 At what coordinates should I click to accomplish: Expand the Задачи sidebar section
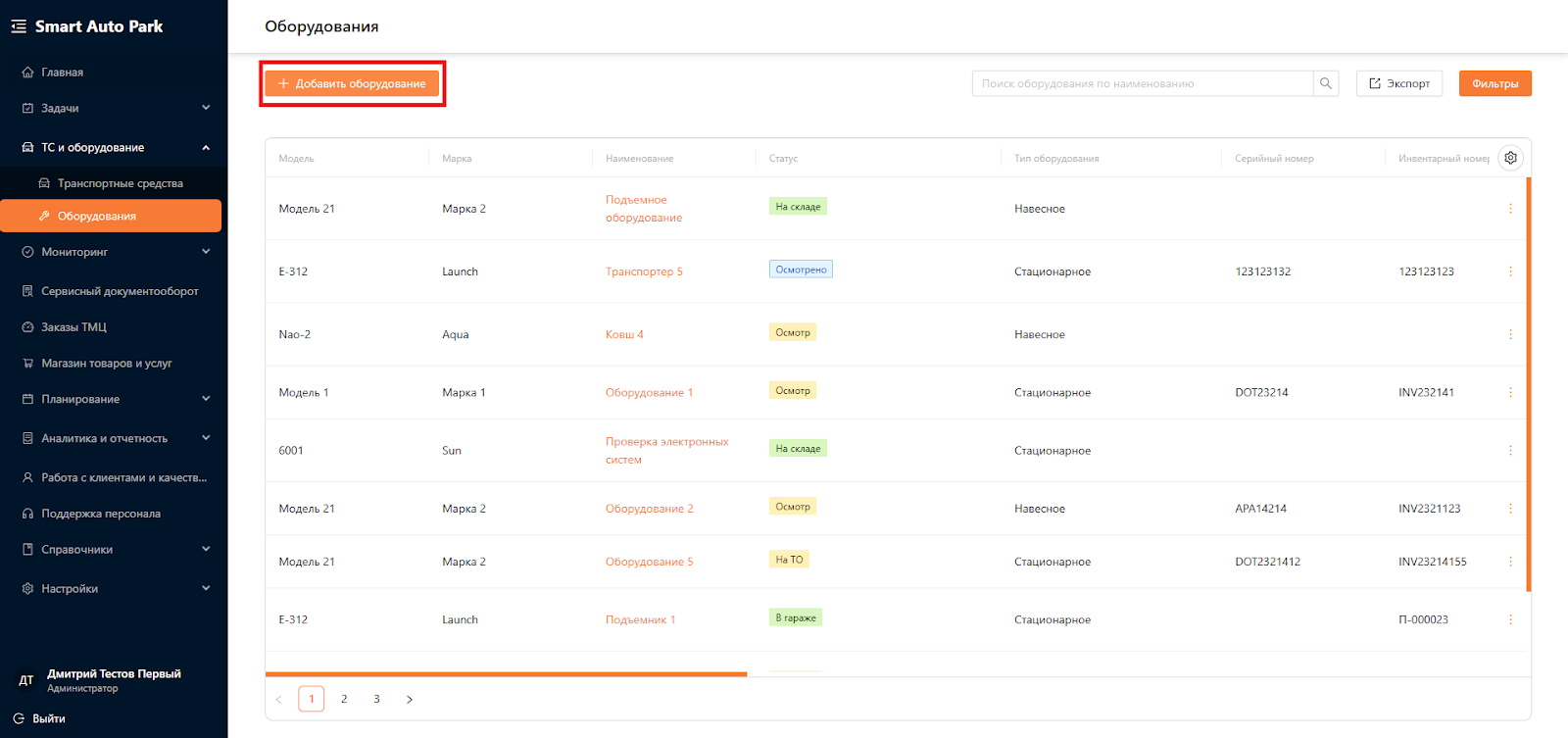(206, 108)
